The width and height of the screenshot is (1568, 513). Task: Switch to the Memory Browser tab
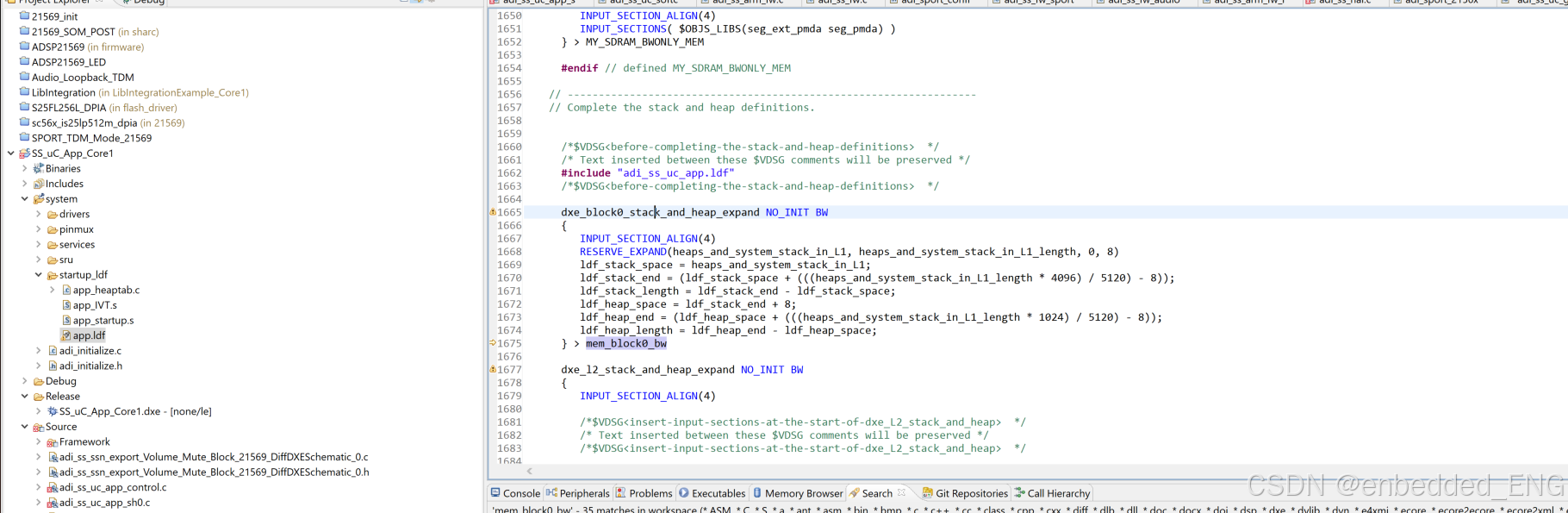[798, 493]
